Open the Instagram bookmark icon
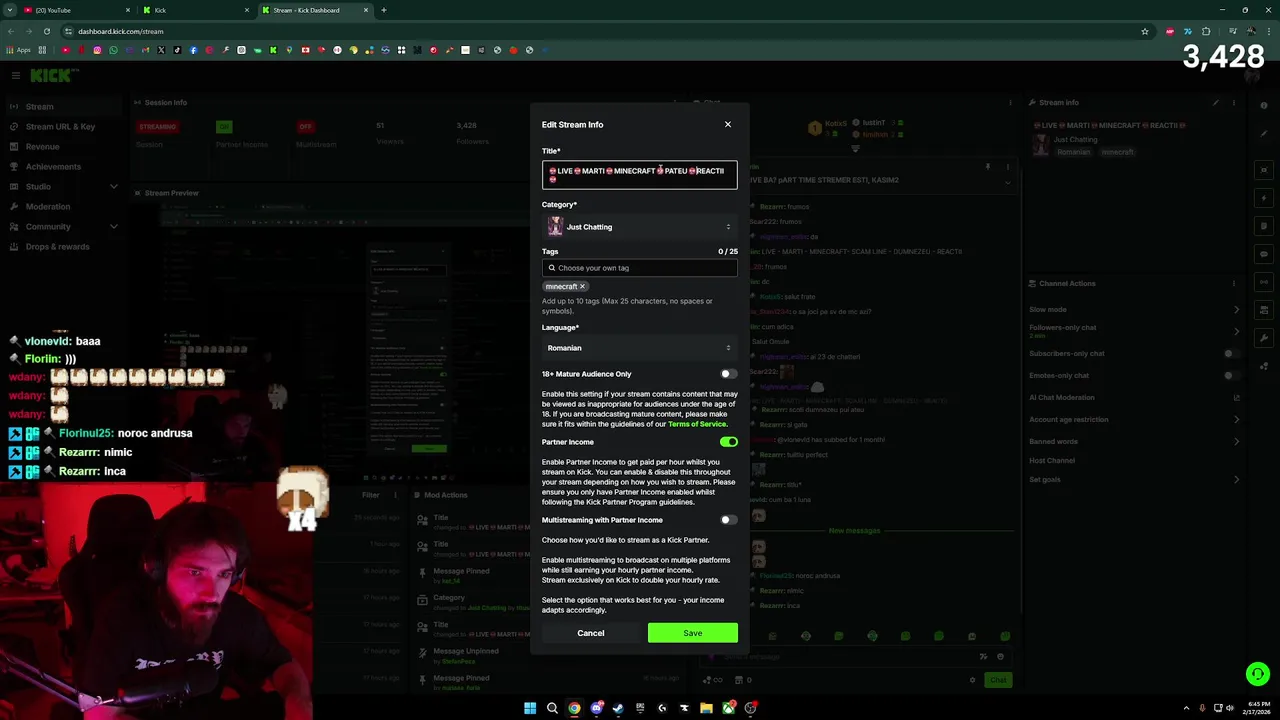1280x720 pixels. click(x=97, y=50)
